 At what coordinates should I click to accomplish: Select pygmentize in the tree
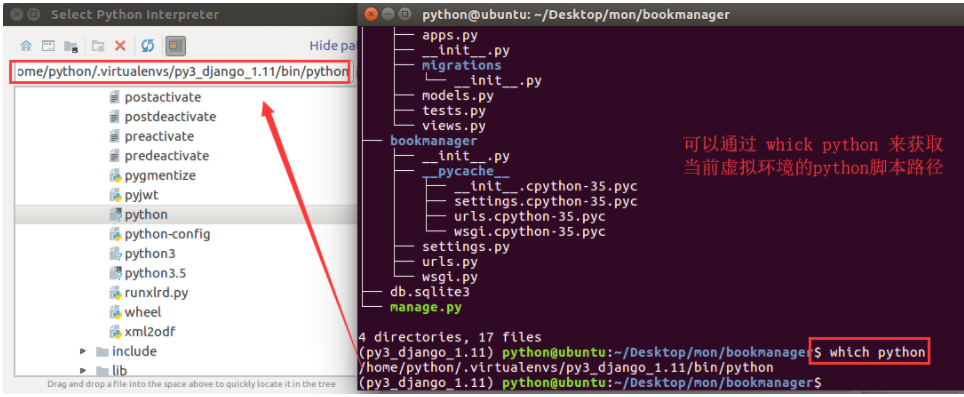coord(160,176)
